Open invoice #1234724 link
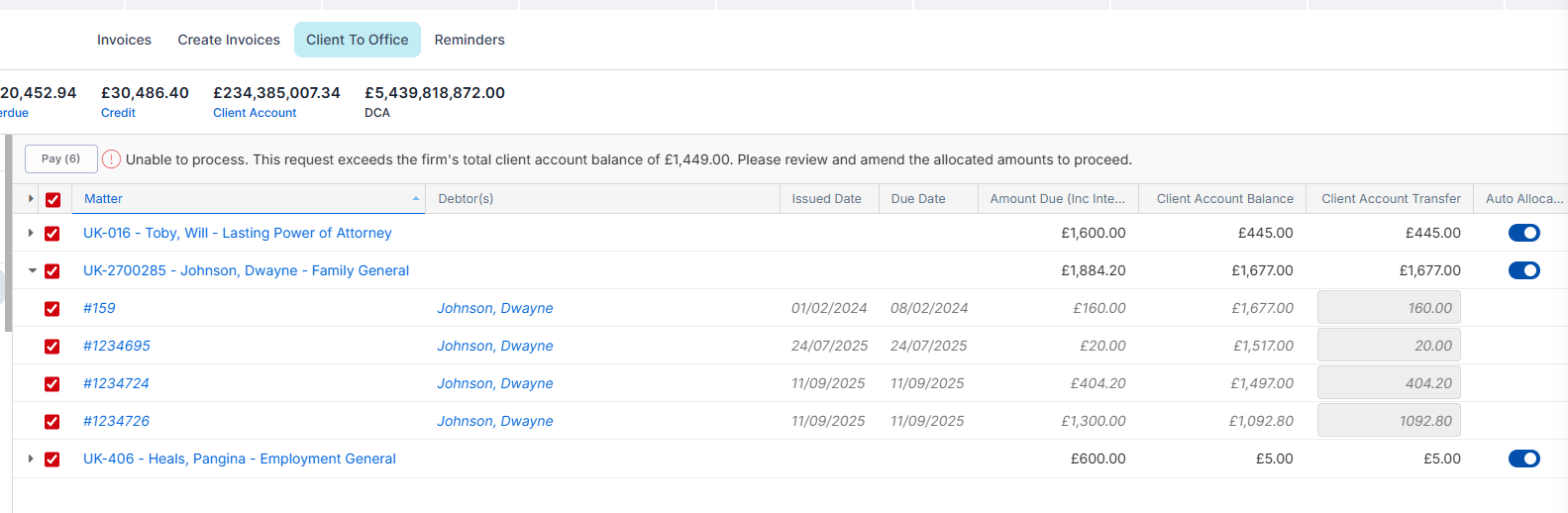This screenshot has width=1568, height=513. pos(116,383)
